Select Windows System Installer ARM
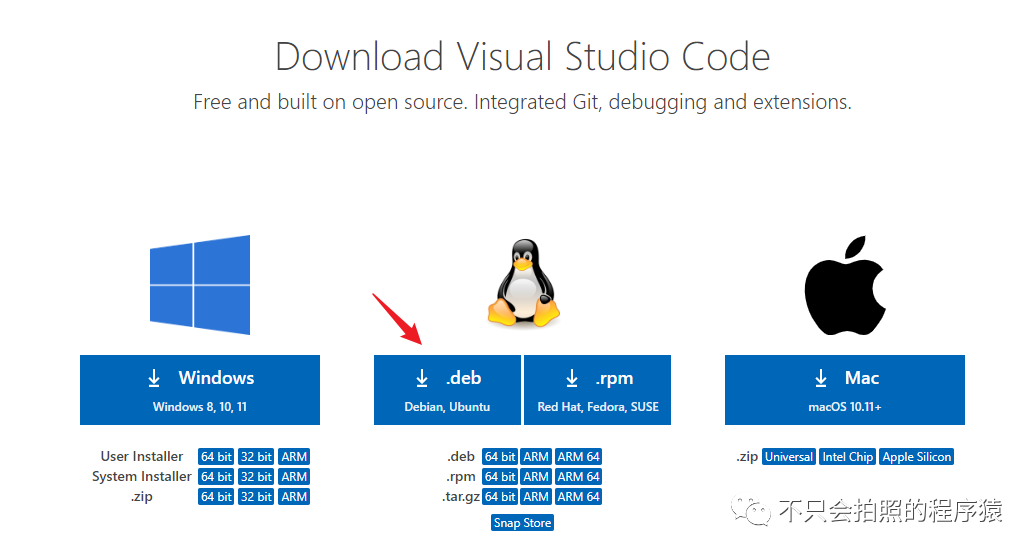1036x556 pixels. tap(294, 477)
